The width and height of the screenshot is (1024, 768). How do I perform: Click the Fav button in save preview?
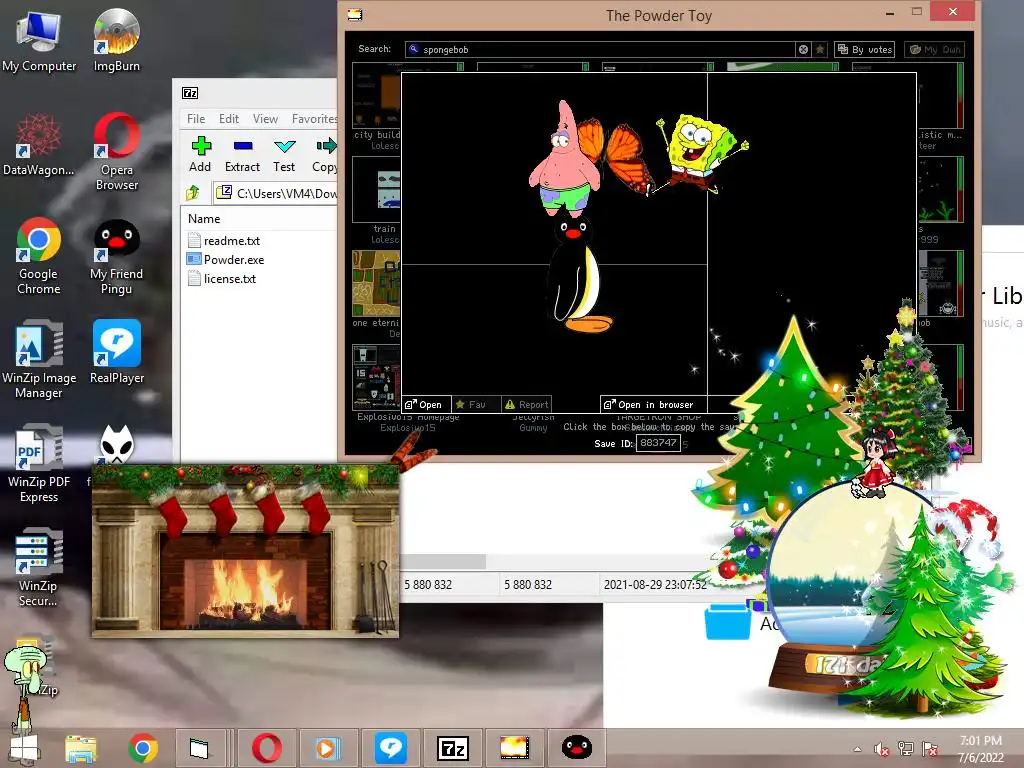[x=476, y=405]
